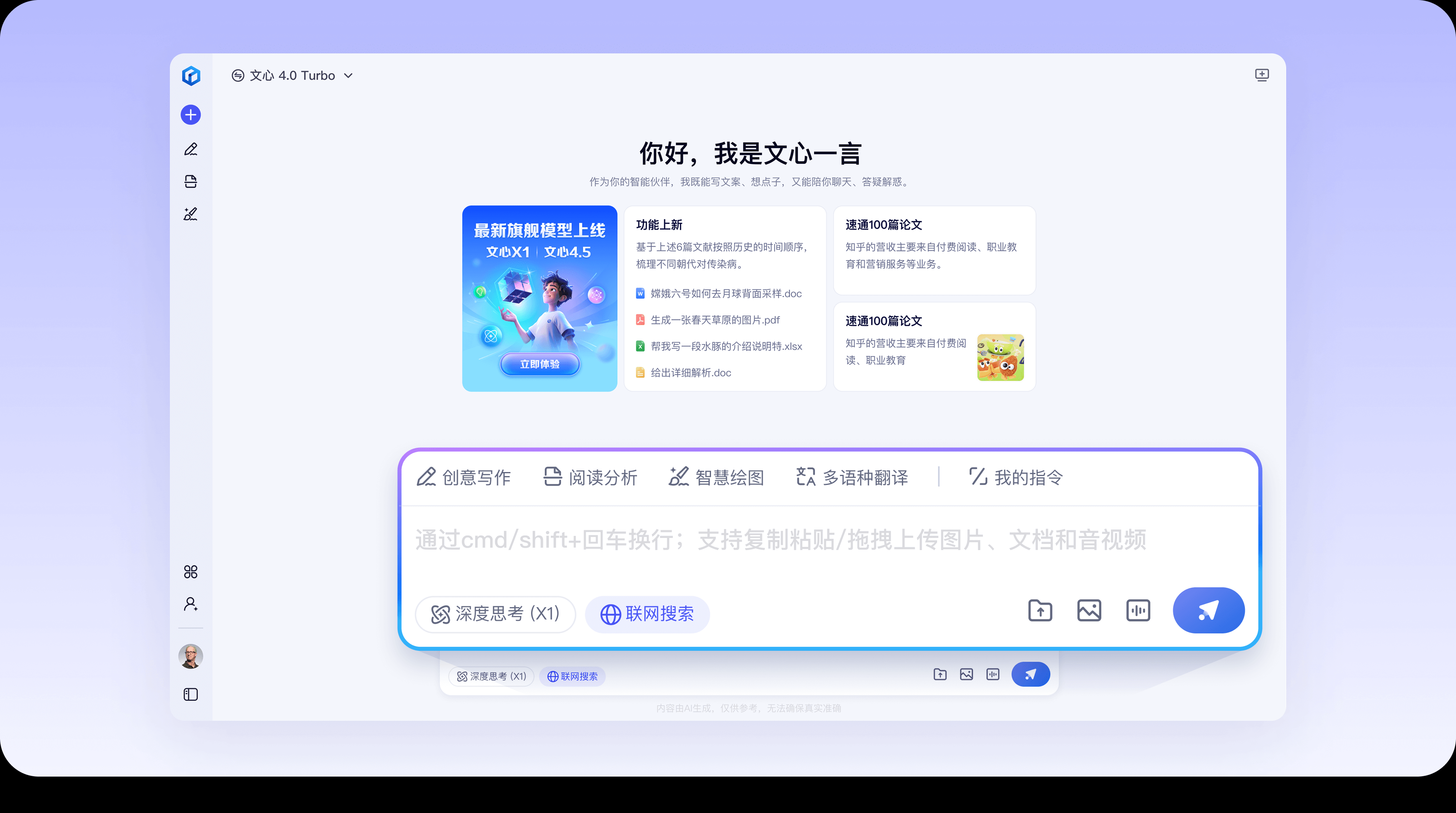Click the Excel icon beside the 水豚 file

(x=640, y=346)
